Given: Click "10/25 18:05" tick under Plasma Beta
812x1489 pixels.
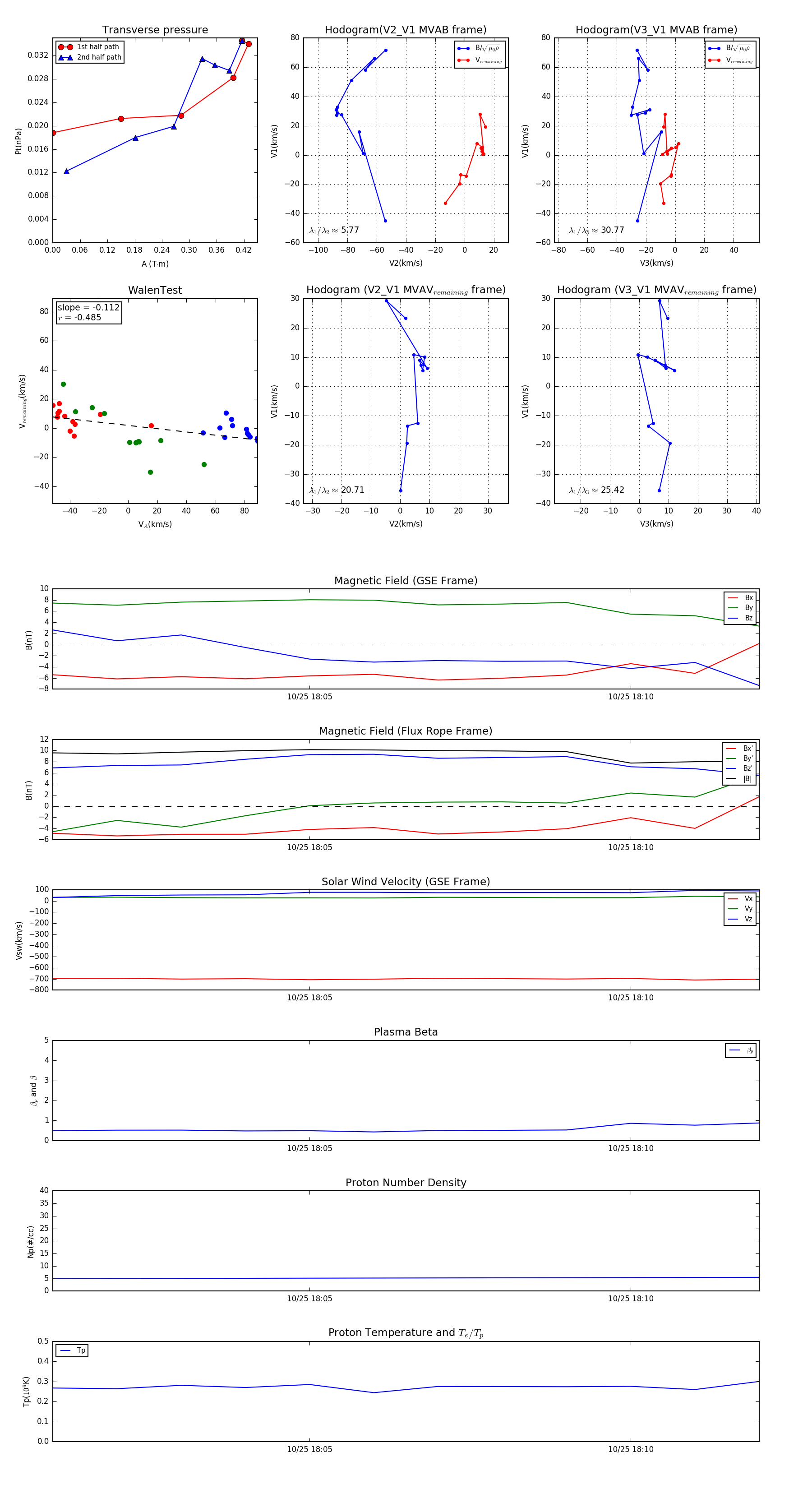Looking at the screenshot, I should tap(310, 1148).
